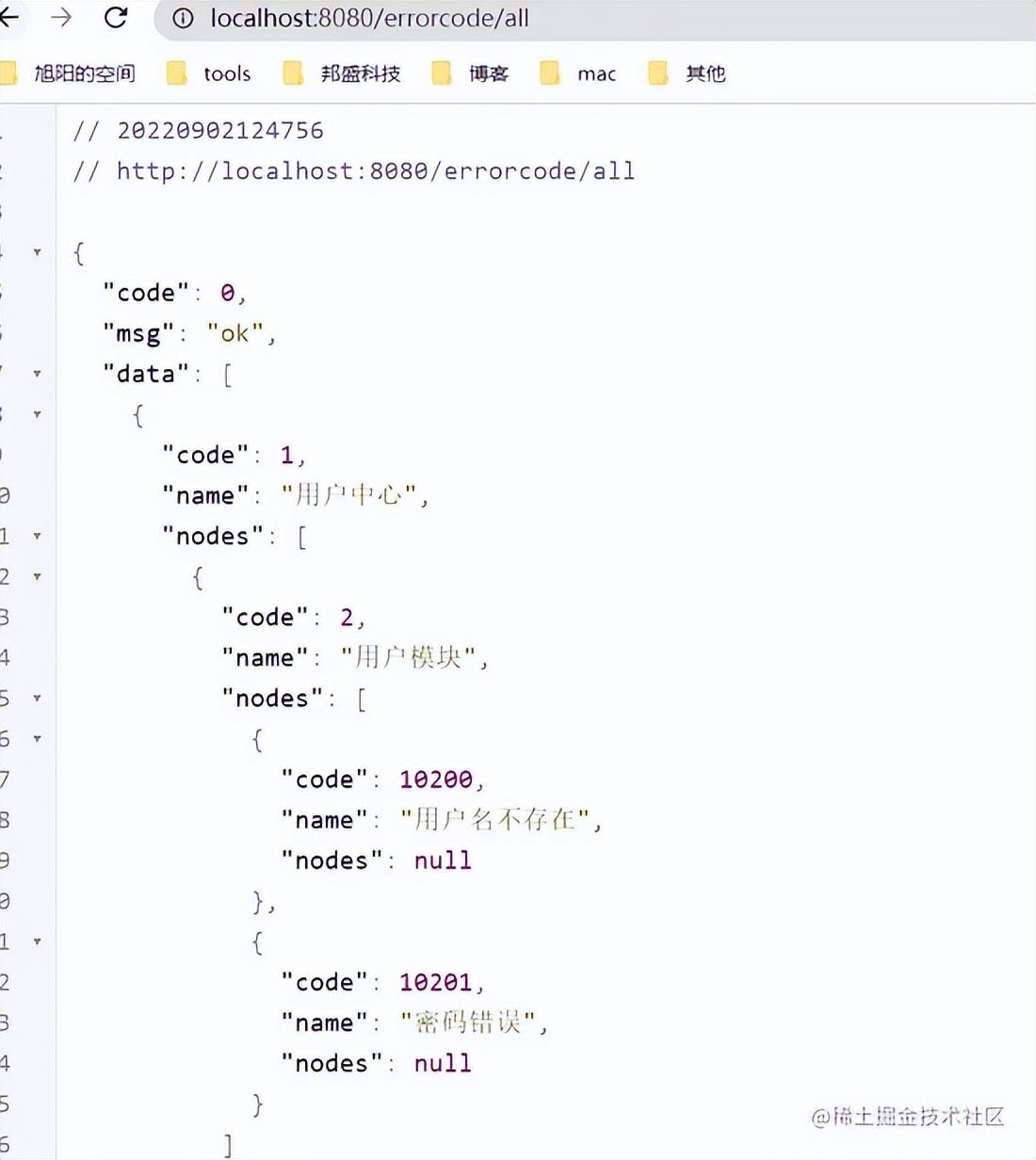Open the tools bookmark folder
Screen dimensions: 1036x1160
[x=228, y=72]
